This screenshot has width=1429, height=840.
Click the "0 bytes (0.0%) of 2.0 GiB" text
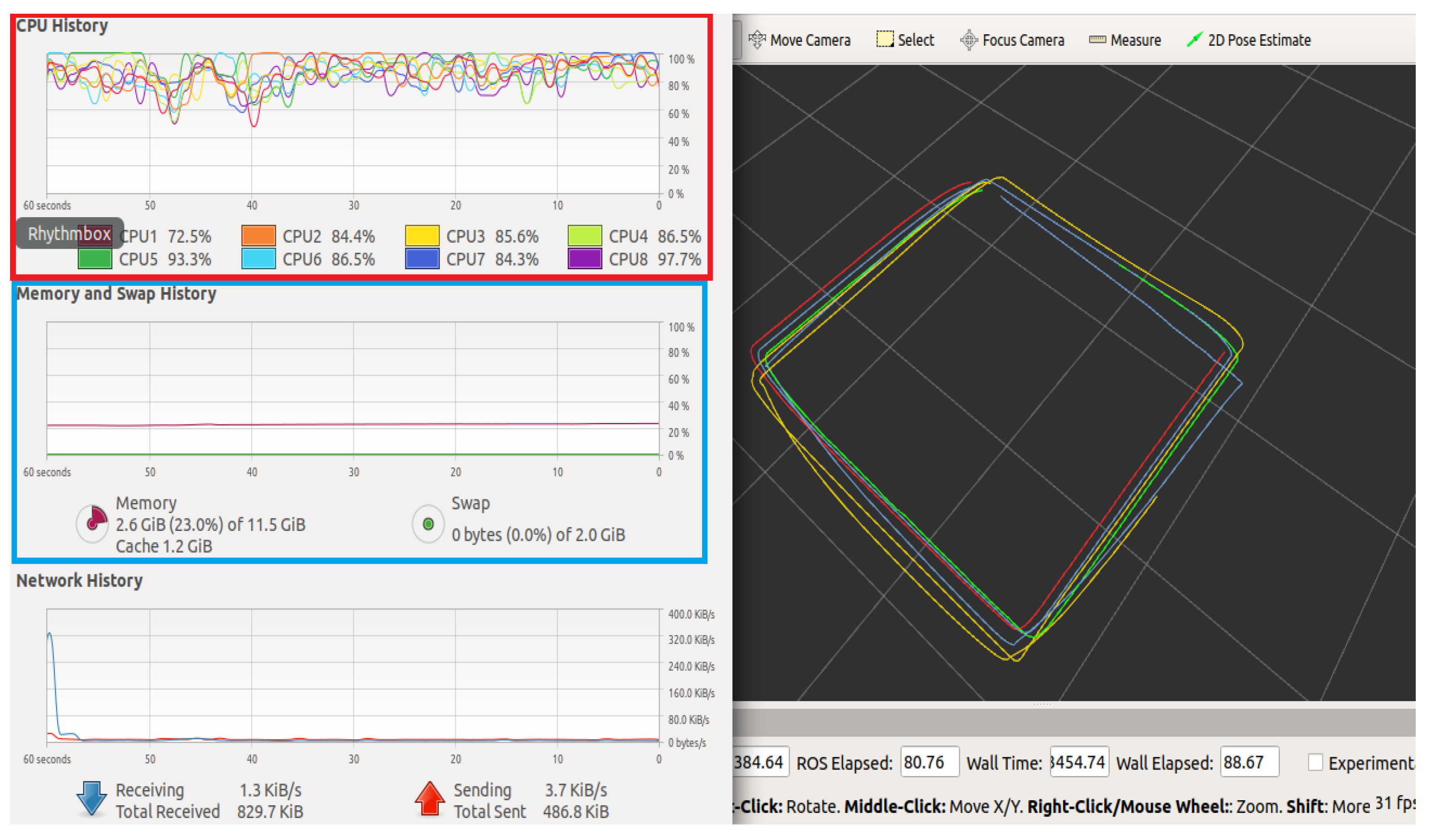(x=538, y=535)
